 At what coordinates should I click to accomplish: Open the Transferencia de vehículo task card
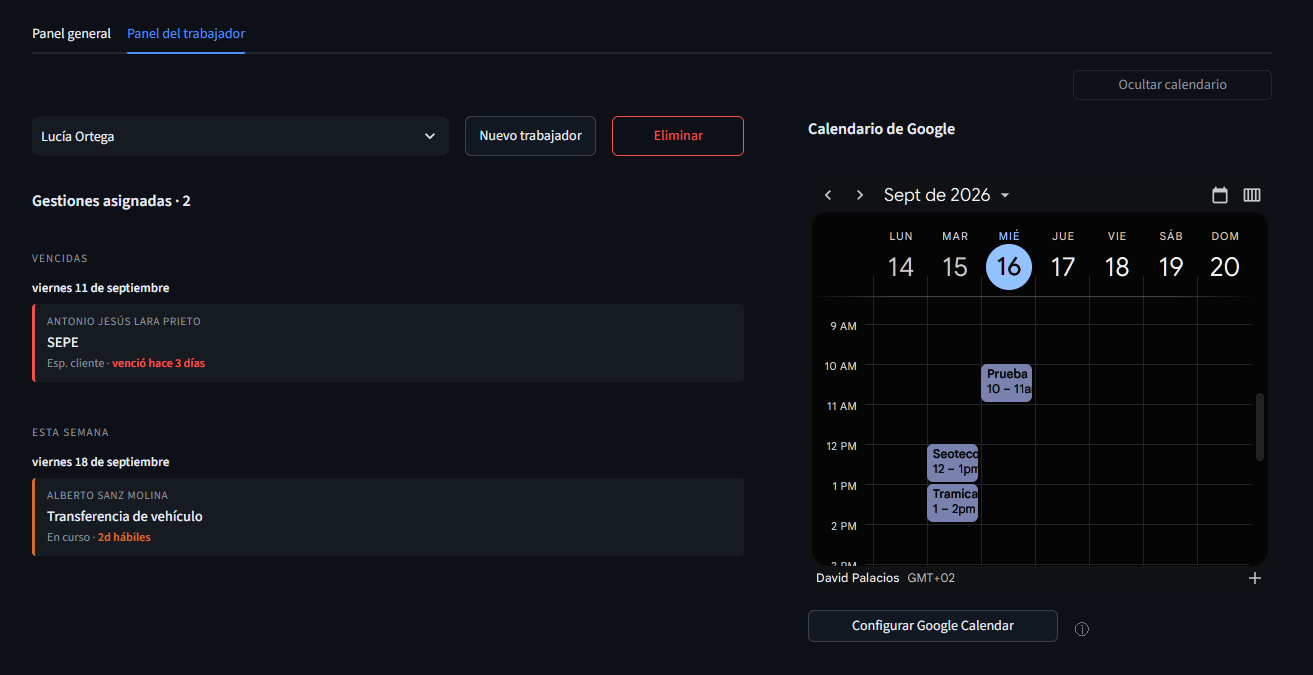point(388,517)
